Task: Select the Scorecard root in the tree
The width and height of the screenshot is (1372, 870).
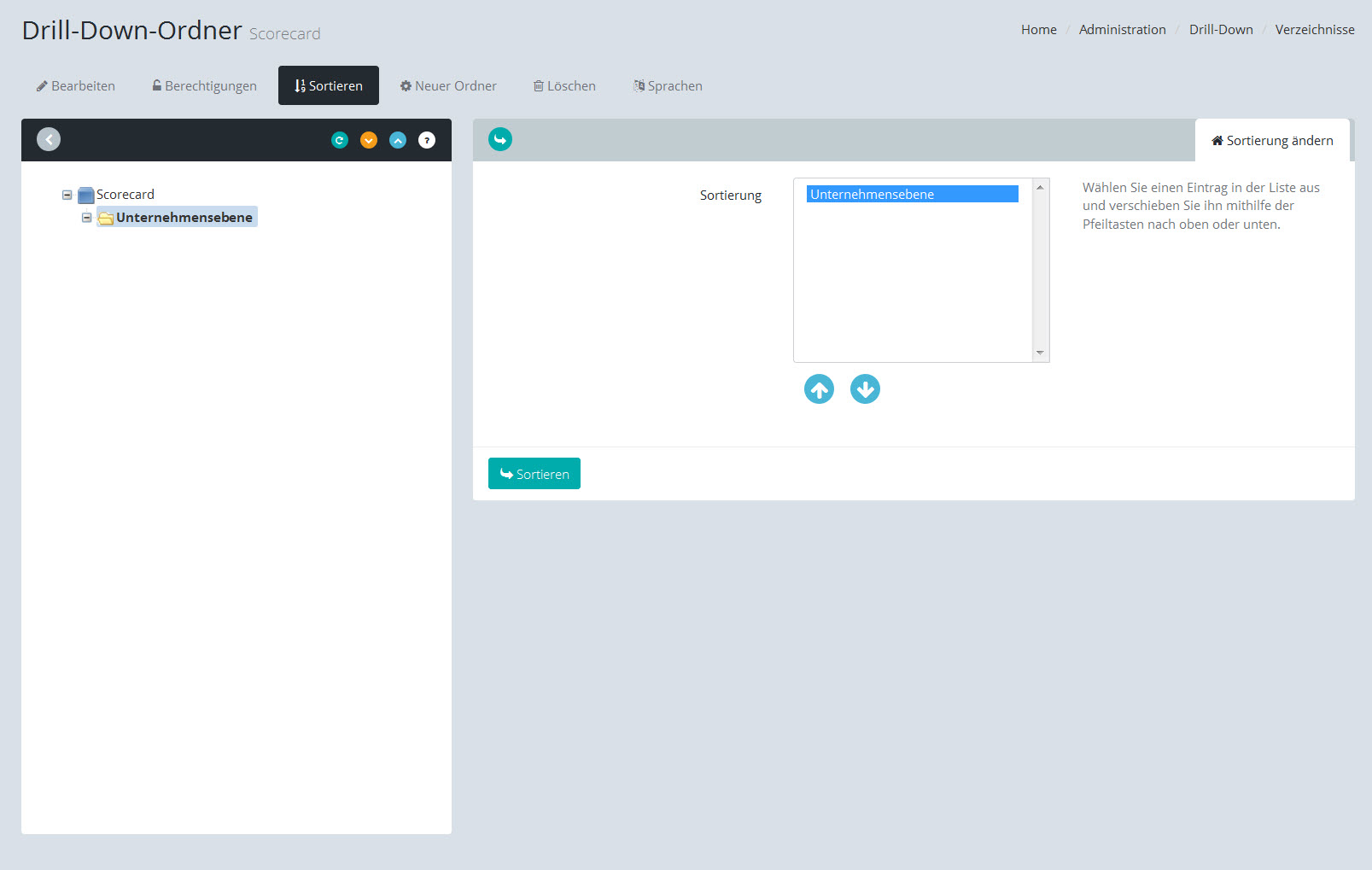Action: click(125, 195)
